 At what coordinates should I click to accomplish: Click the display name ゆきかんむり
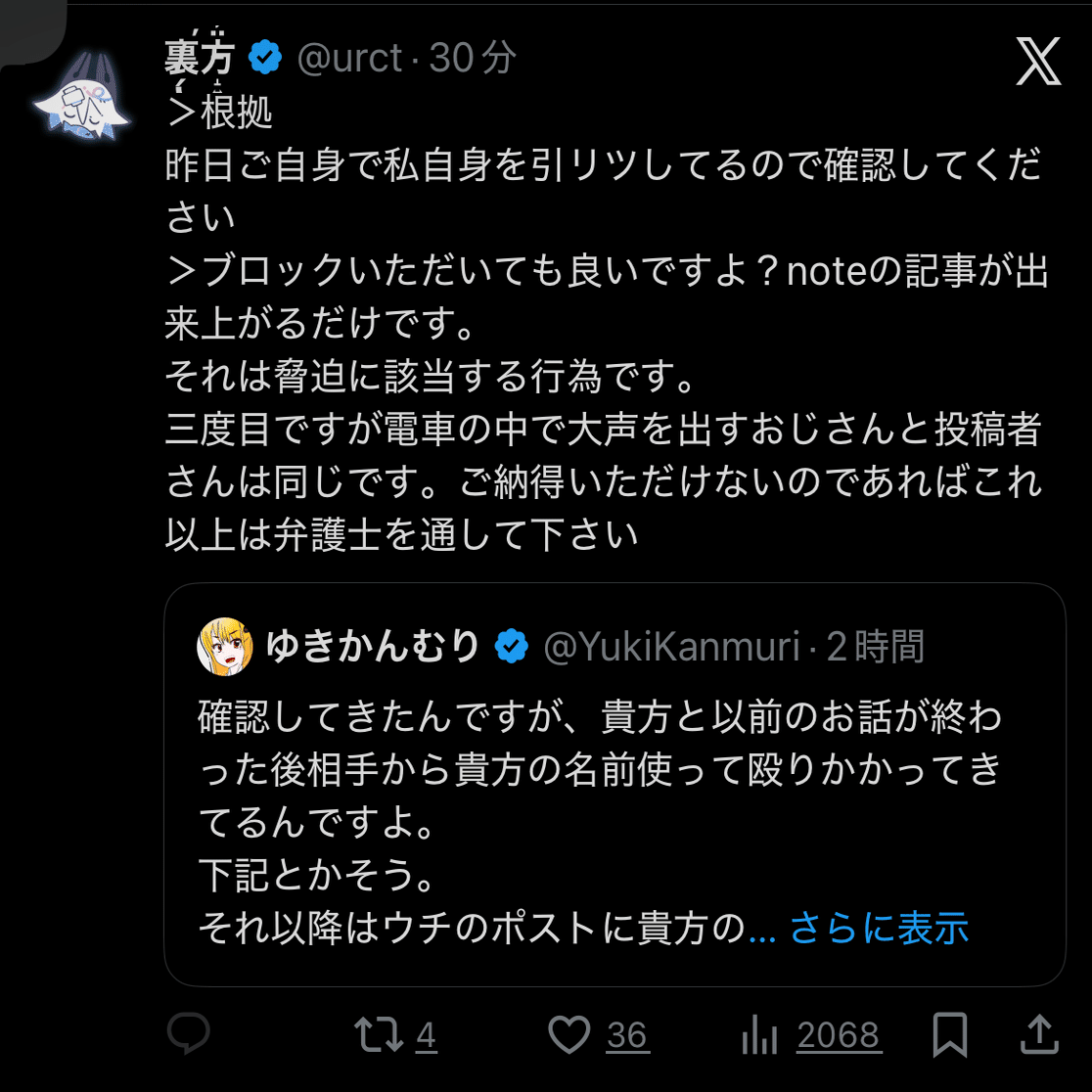pos(373,647)
